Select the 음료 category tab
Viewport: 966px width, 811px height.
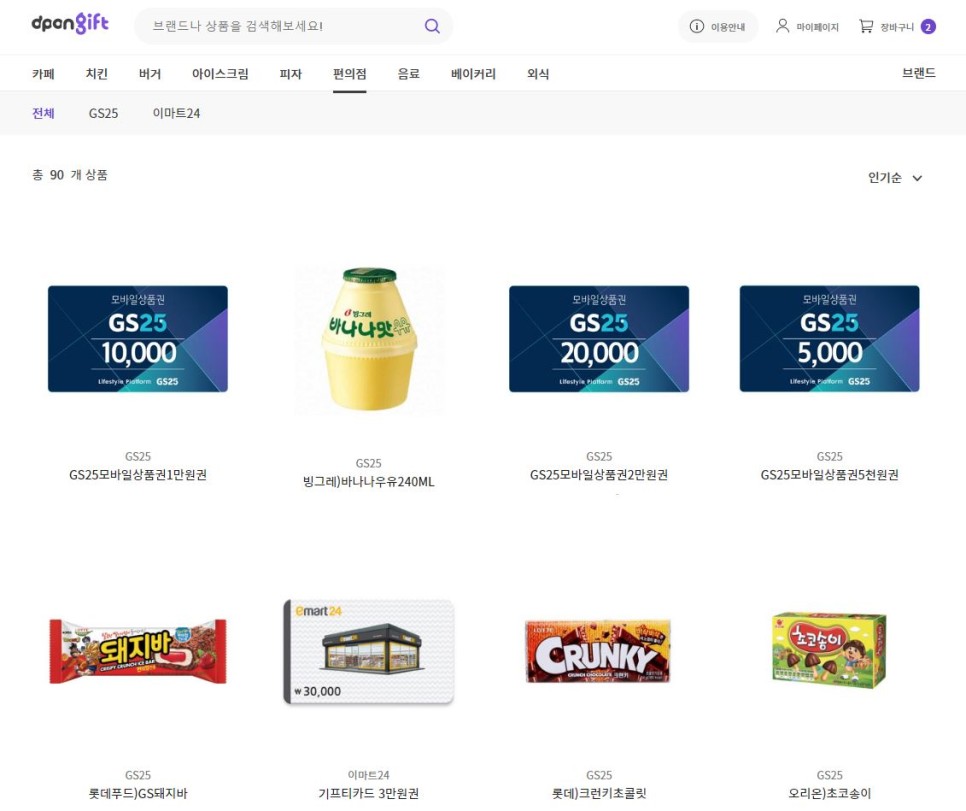click(408, 74)
